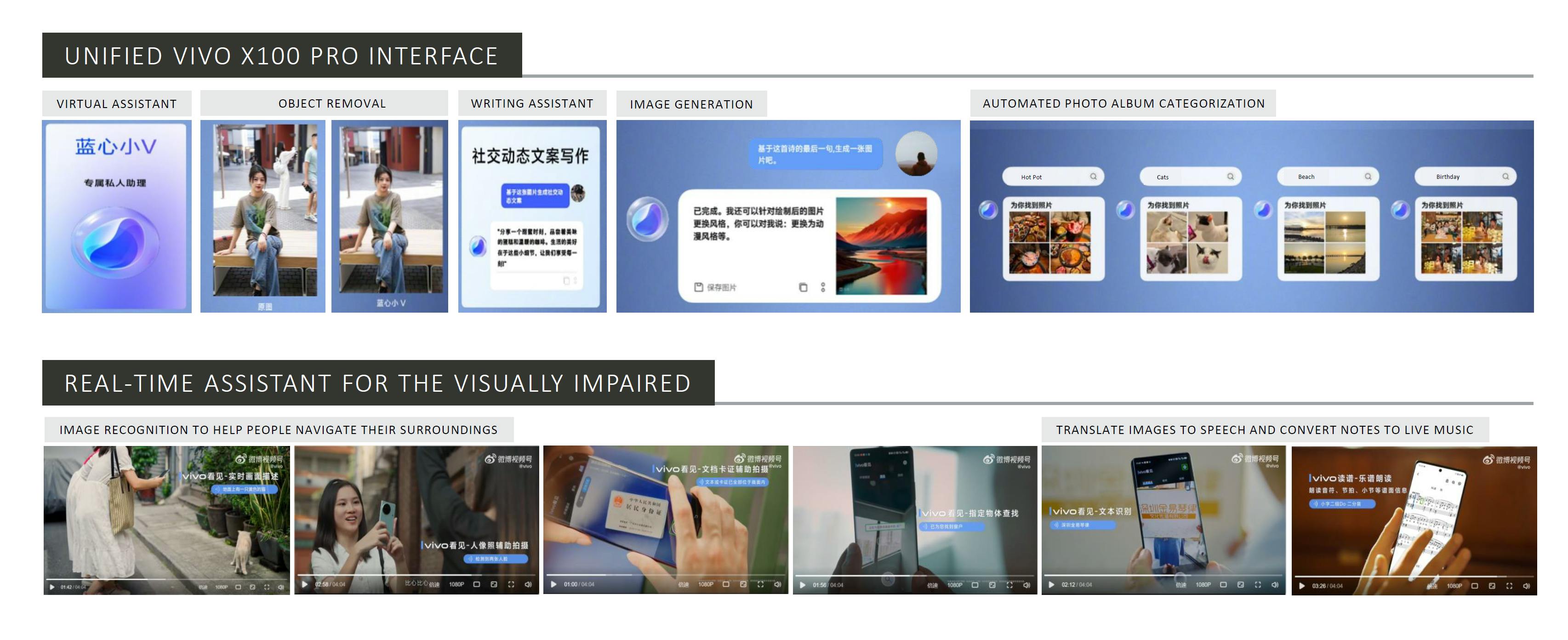Click the copy icon in the image generation panel
1568x640 pixels.
pos(804,287)
